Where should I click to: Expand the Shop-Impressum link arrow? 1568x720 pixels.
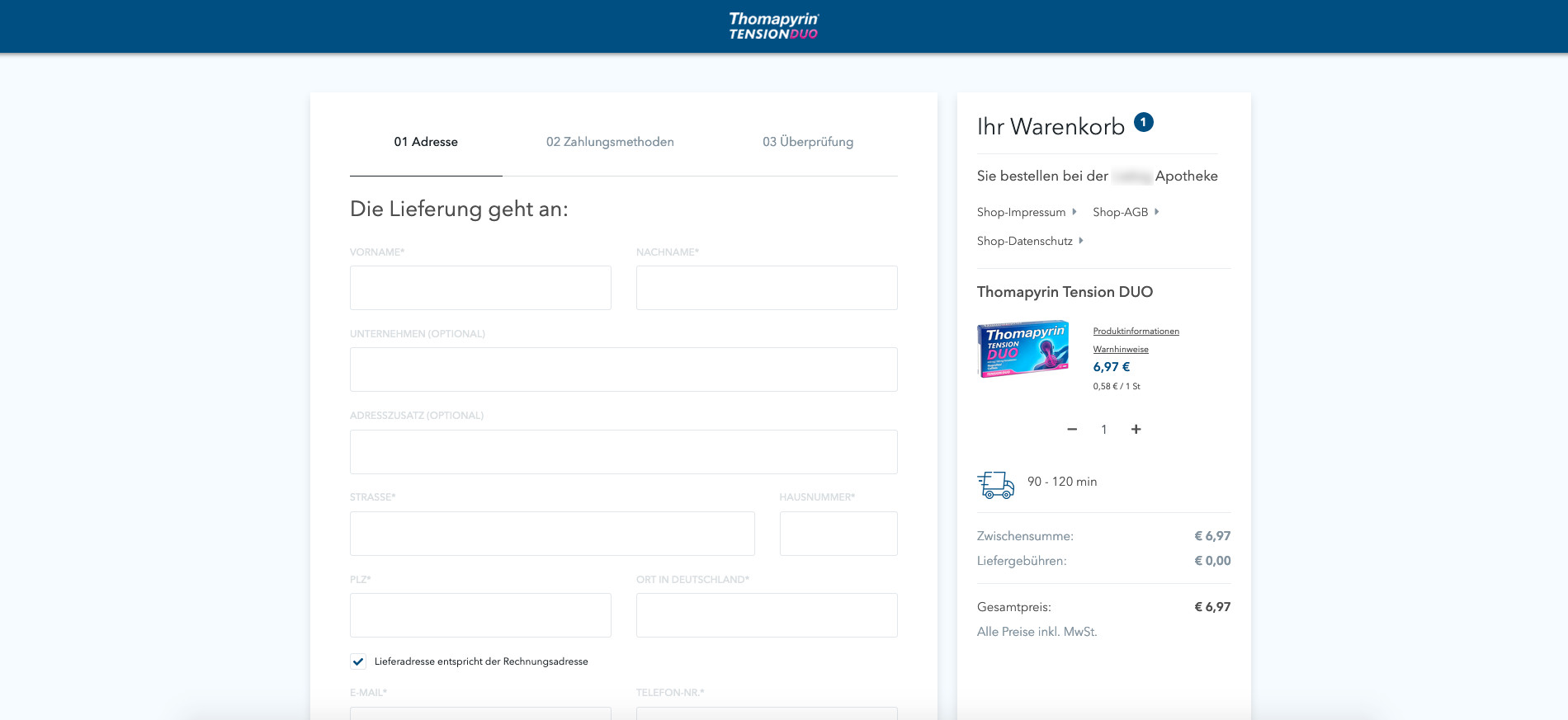pos(1074,212)
